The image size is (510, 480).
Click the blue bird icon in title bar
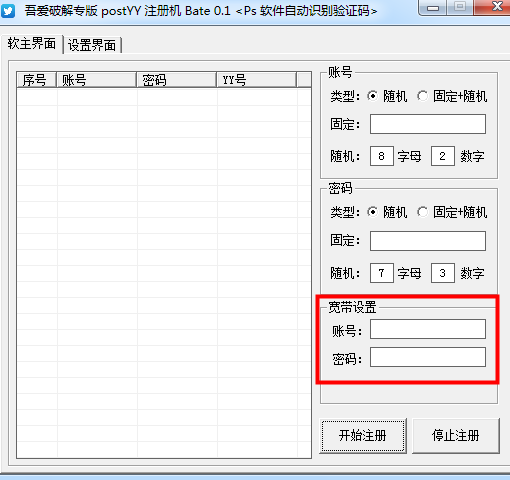click(x=8, y=11)
